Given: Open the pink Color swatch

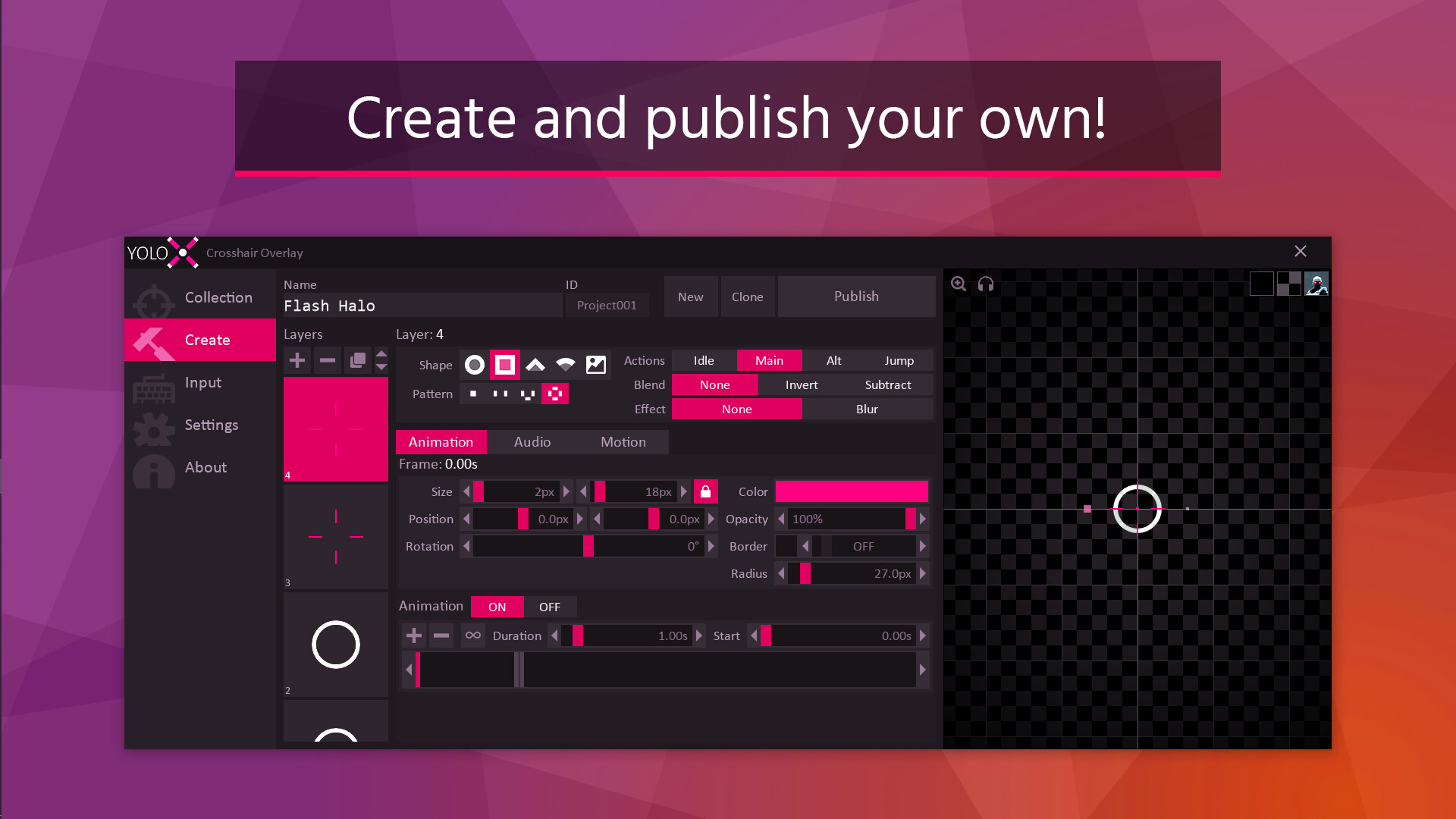Looking at the screenshot, I should tap(851, 491).
